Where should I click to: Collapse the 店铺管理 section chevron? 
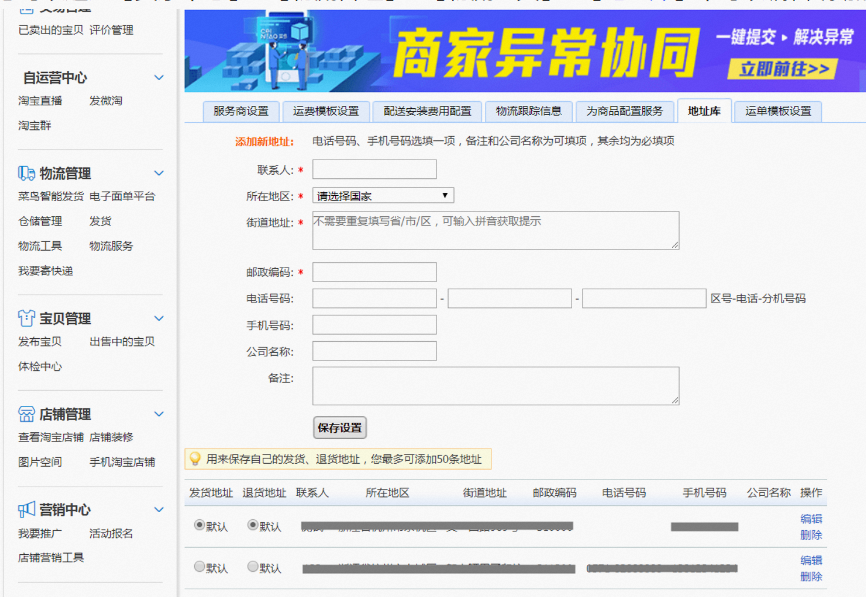tap(159, 414)
